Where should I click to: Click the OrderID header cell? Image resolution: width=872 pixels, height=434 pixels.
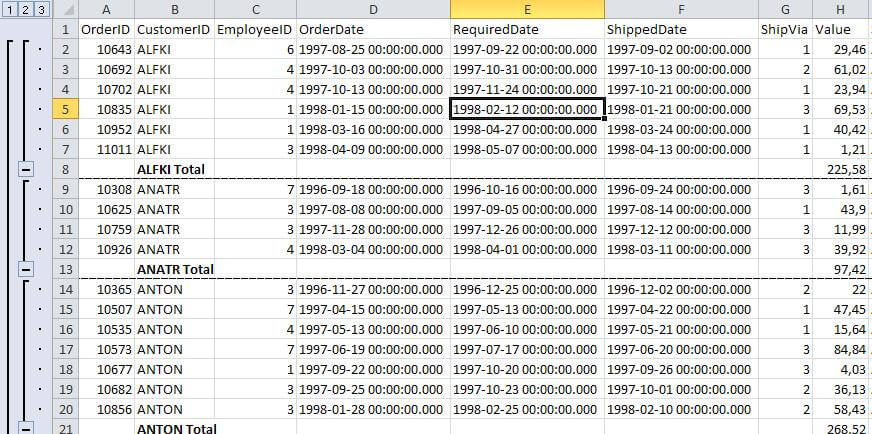(107, 29)
